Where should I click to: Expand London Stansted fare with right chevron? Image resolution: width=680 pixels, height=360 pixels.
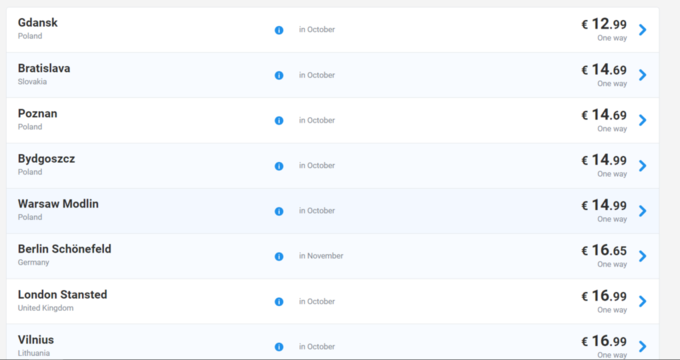[x=643, y=301]
